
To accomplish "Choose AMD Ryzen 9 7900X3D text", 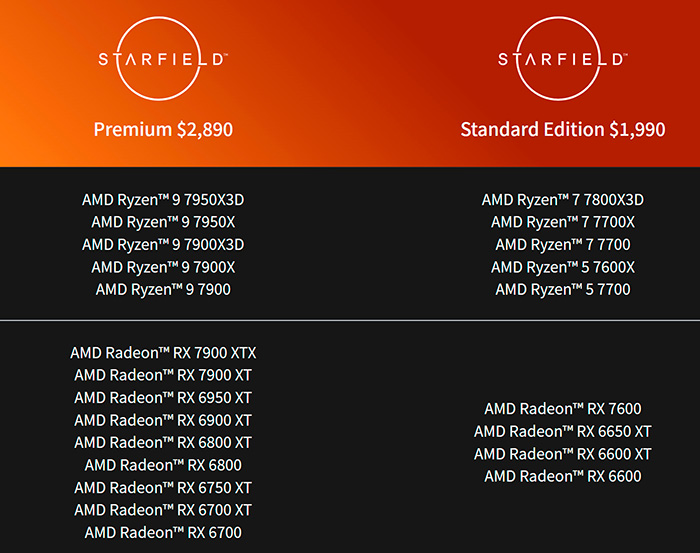I will pos(163,245).
